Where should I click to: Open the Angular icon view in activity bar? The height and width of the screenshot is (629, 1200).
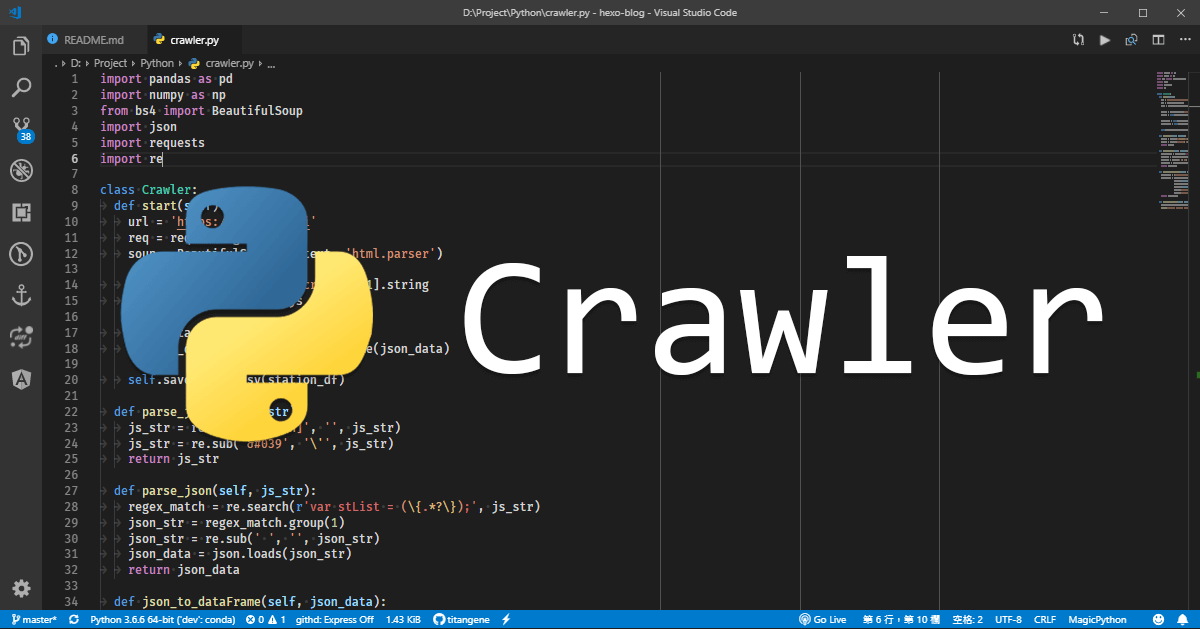[x=21, y=378]
